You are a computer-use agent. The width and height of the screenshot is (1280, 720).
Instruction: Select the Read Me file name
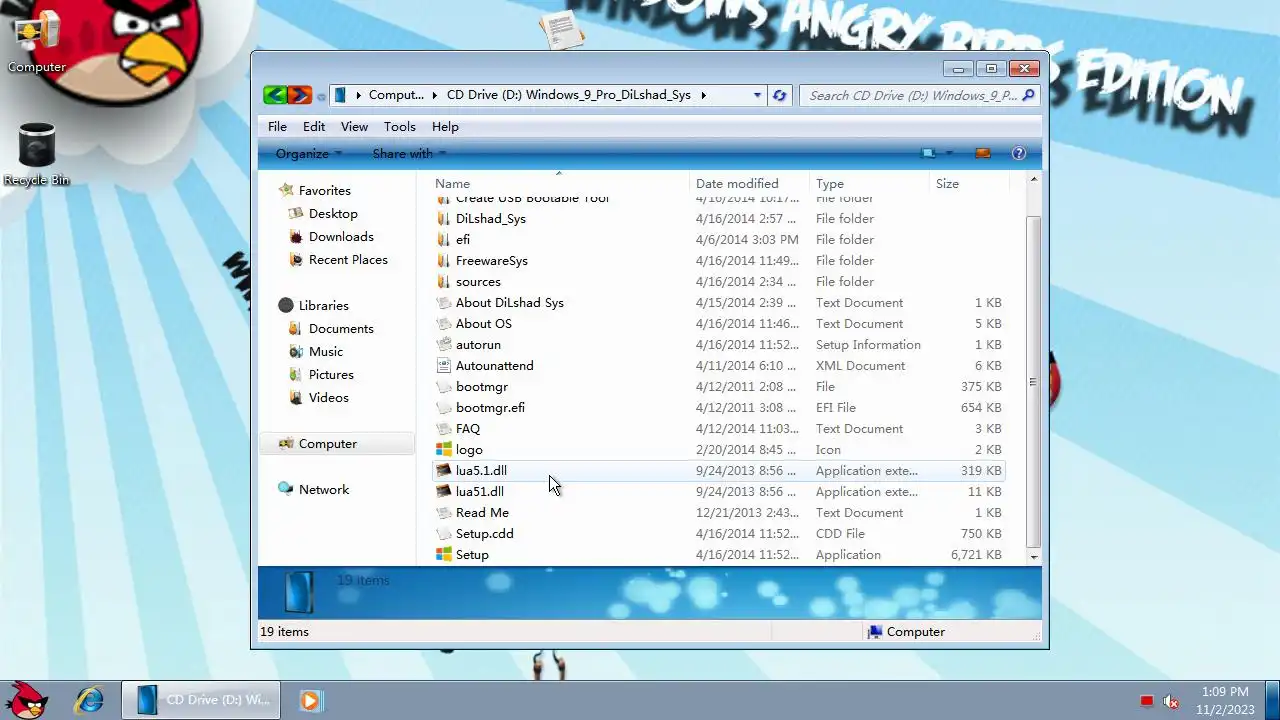[482, 513]
